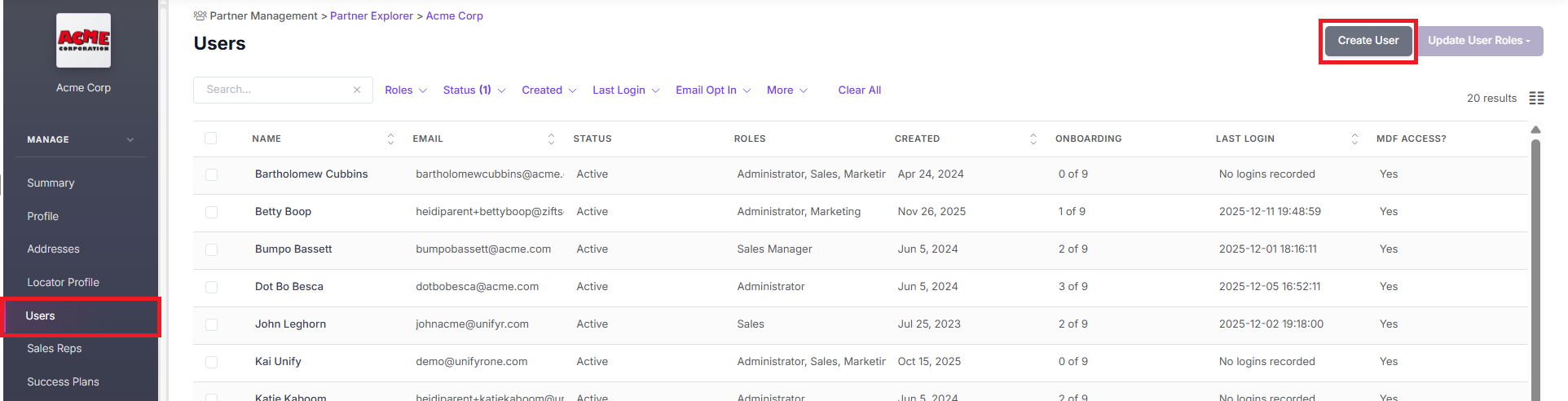The height and width of the screenshot is (401, 1568).
Task: Click the Partner Management breadcrumb icon
Action: click(200, 15)
